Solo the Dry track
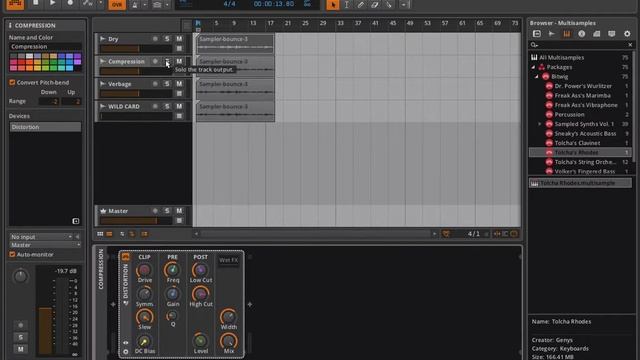This screenshot has height=360, width=640. tap(167, 38)
